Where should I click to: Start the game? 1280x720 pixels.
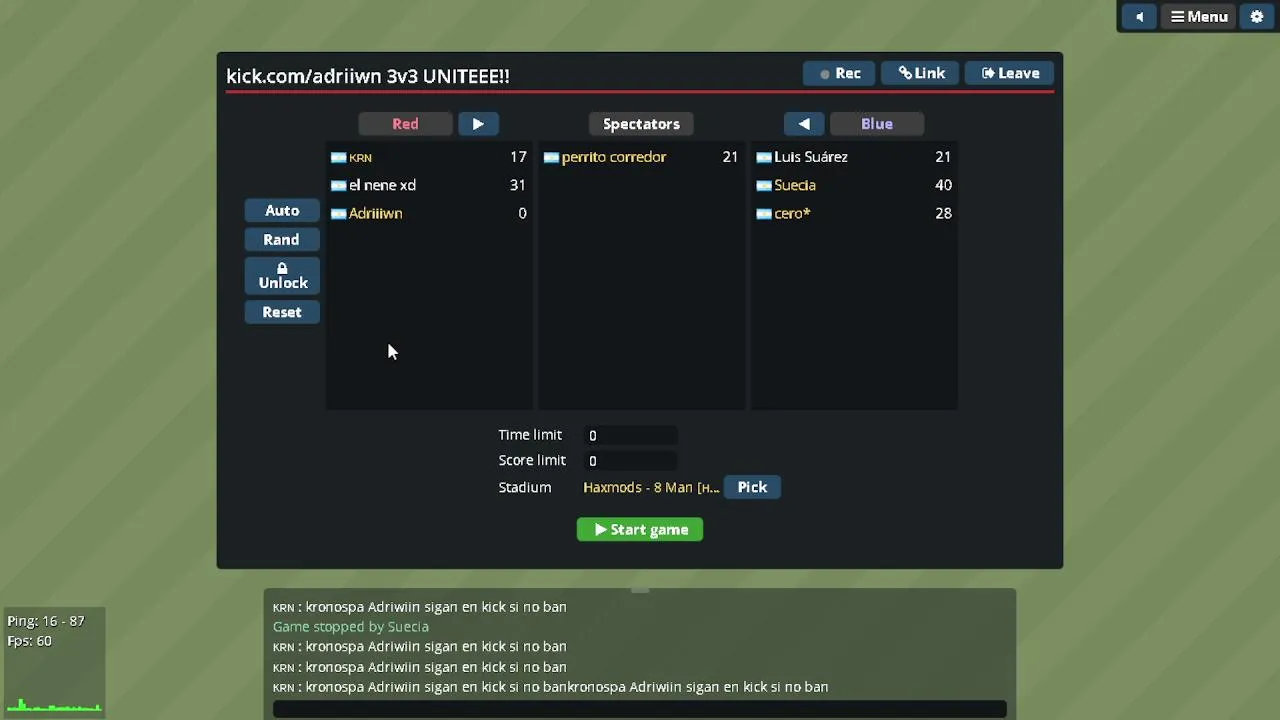(x=640, y=529)
